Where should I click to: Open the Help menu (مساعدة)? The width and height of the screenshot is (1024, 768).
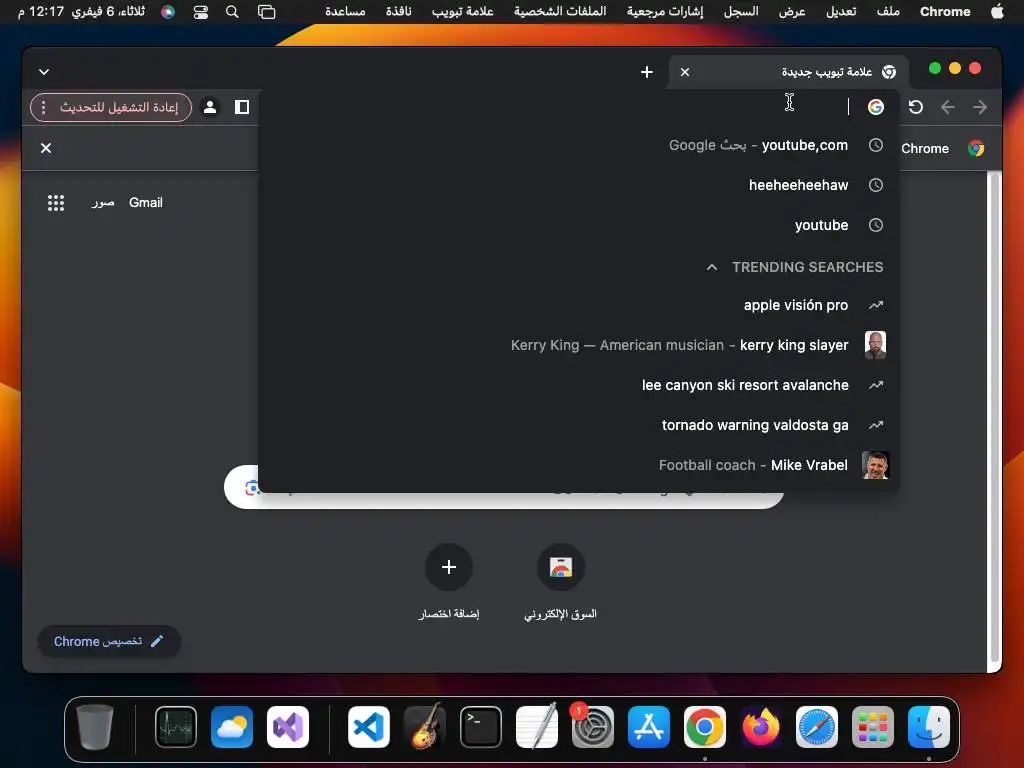point(345,12)
